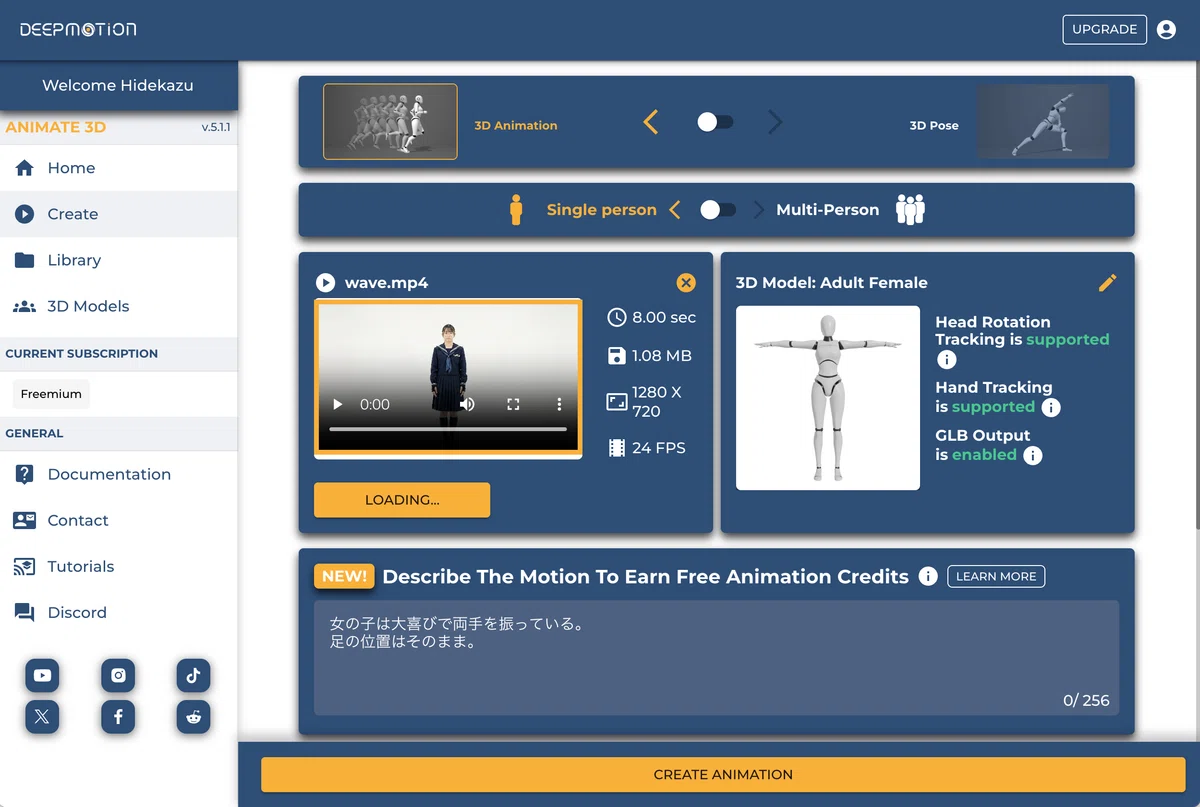Click the CREATE ANIMATION button
This screenshot has width=1200, height=807.
coord(723,775)
